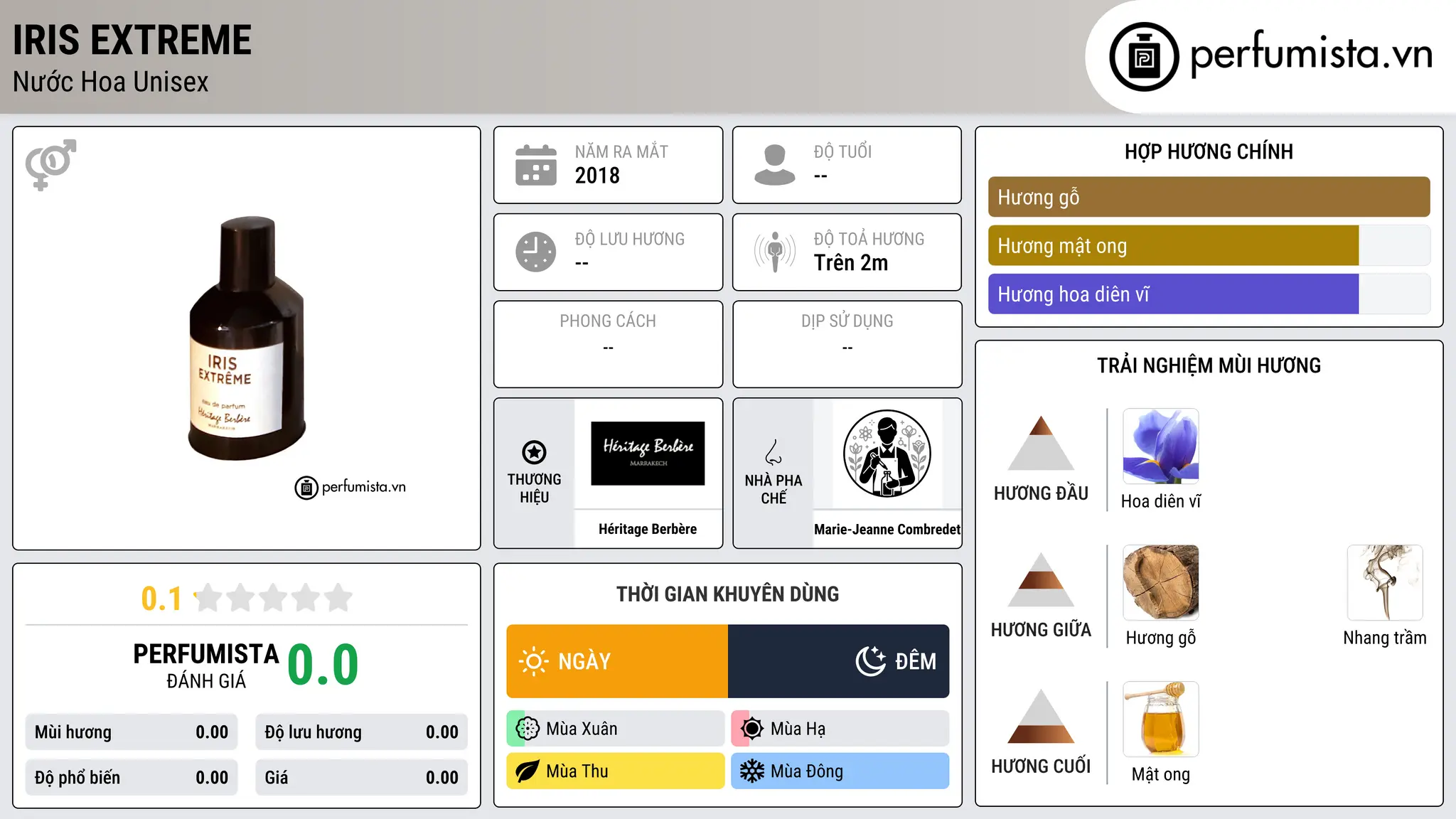Click the Perfumista Đánh giá label
This screenshot has height=819, width=1456.
tap(206, 665)
